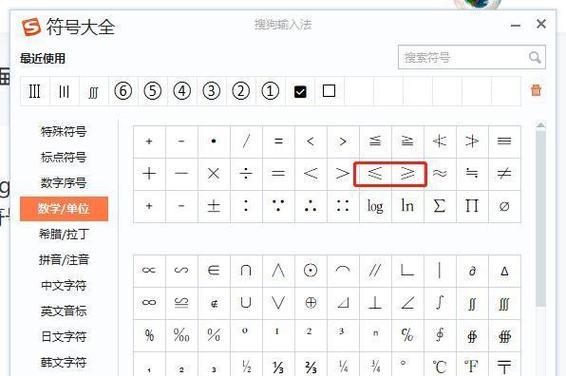Insert the intersection ∩ symbol
This screenshot has width=566, height=376.
point(246,271)
